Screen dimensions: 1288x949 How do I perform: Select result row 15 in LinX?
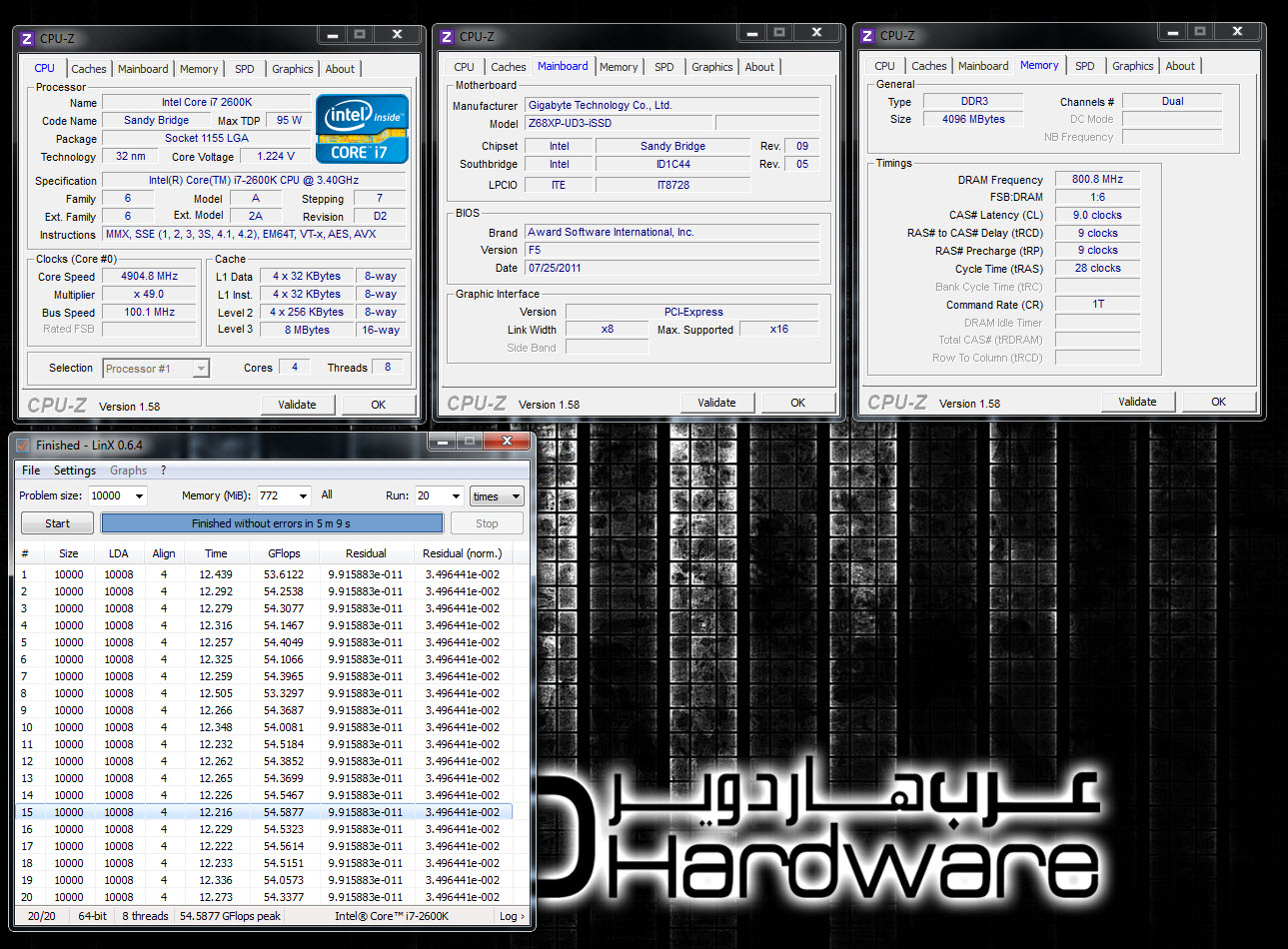click(265, 812)
